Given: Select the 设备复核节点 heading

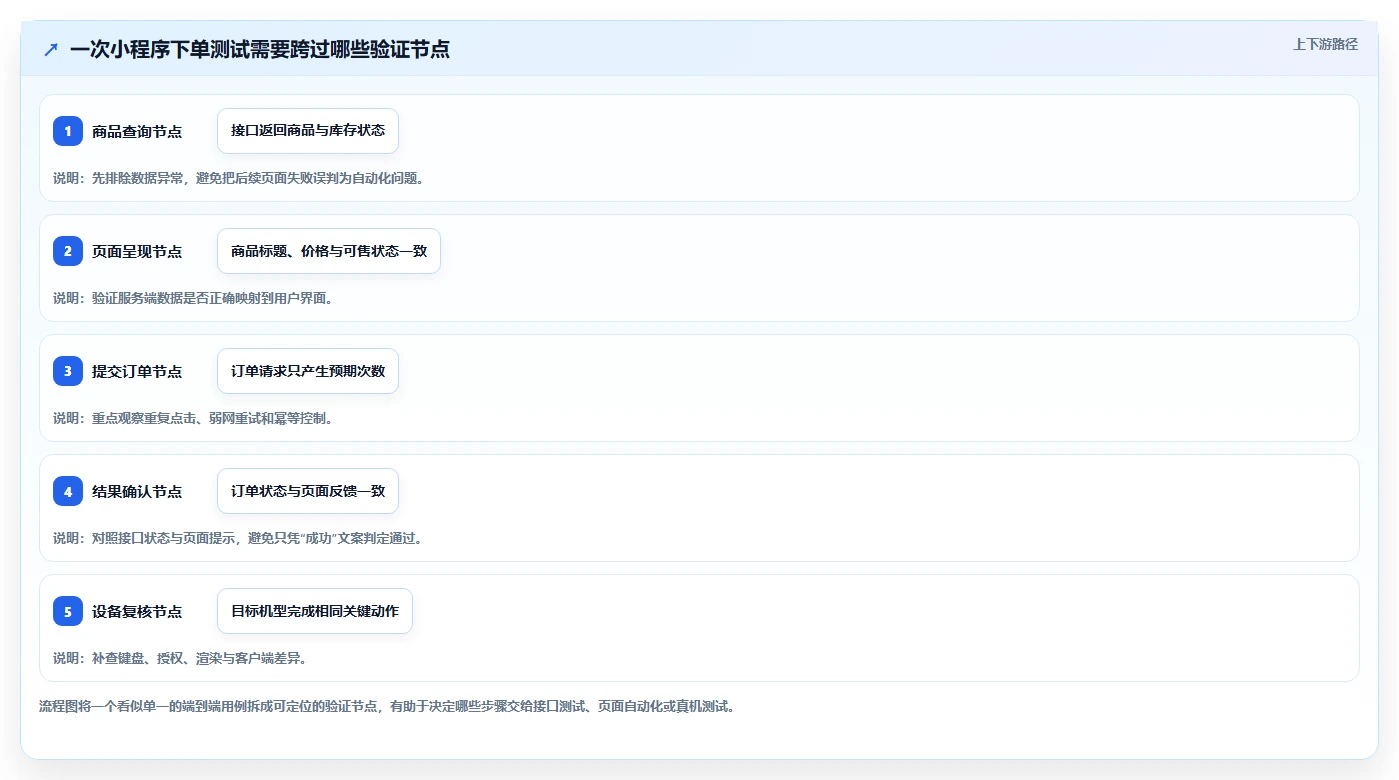Looking at the screenshot, I should pyautogui.click(x=137, y=612).
